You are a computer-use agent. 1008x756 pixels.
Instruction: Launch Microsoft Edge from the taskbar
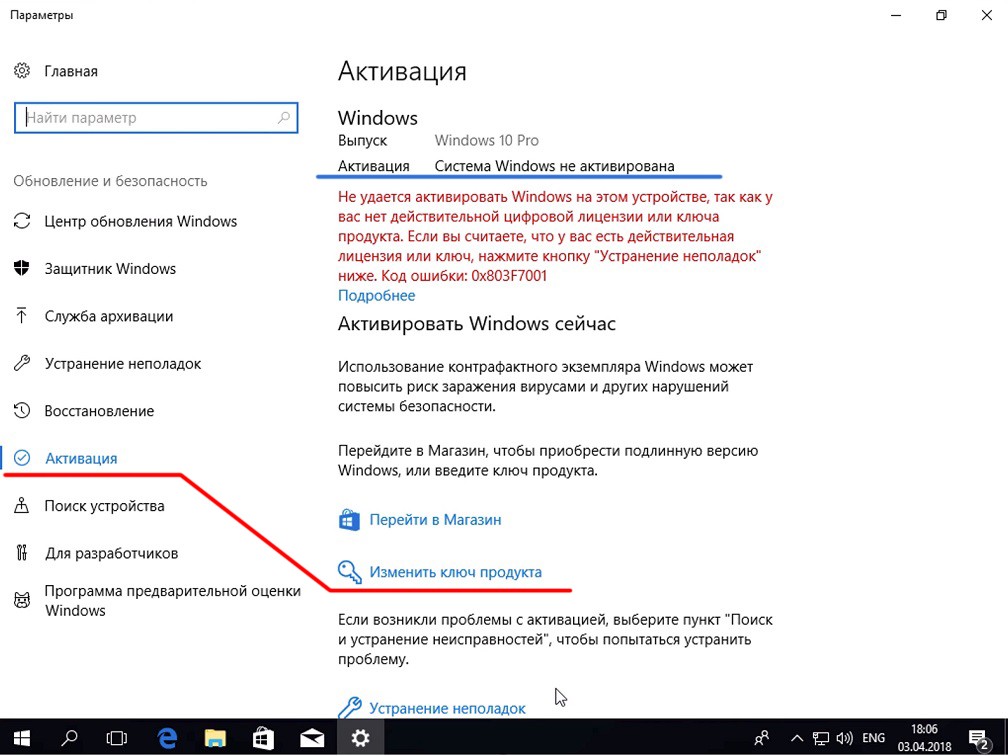(167, 737)
